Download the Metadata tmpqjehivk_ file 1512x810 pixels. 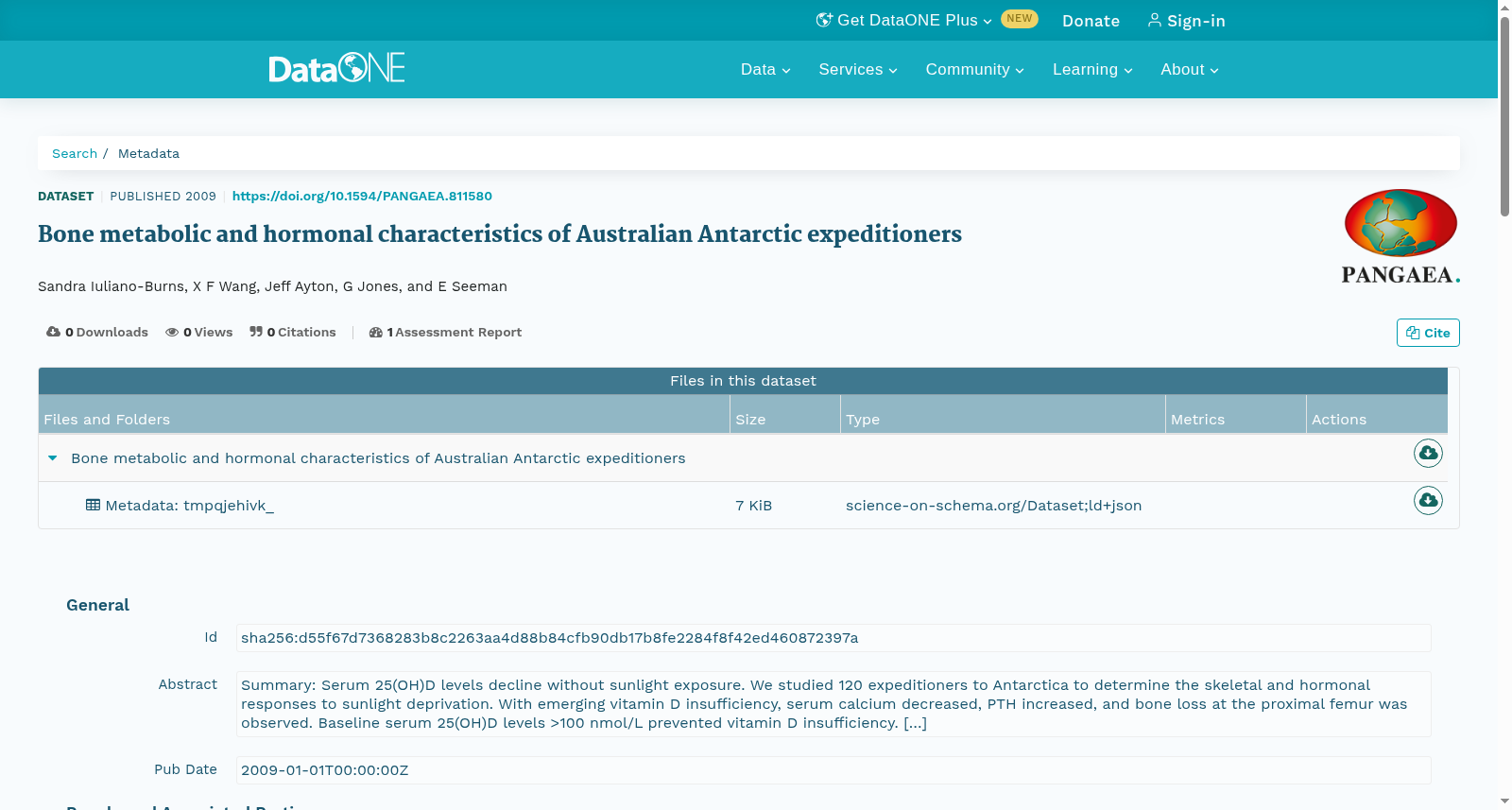(1428, 500)
